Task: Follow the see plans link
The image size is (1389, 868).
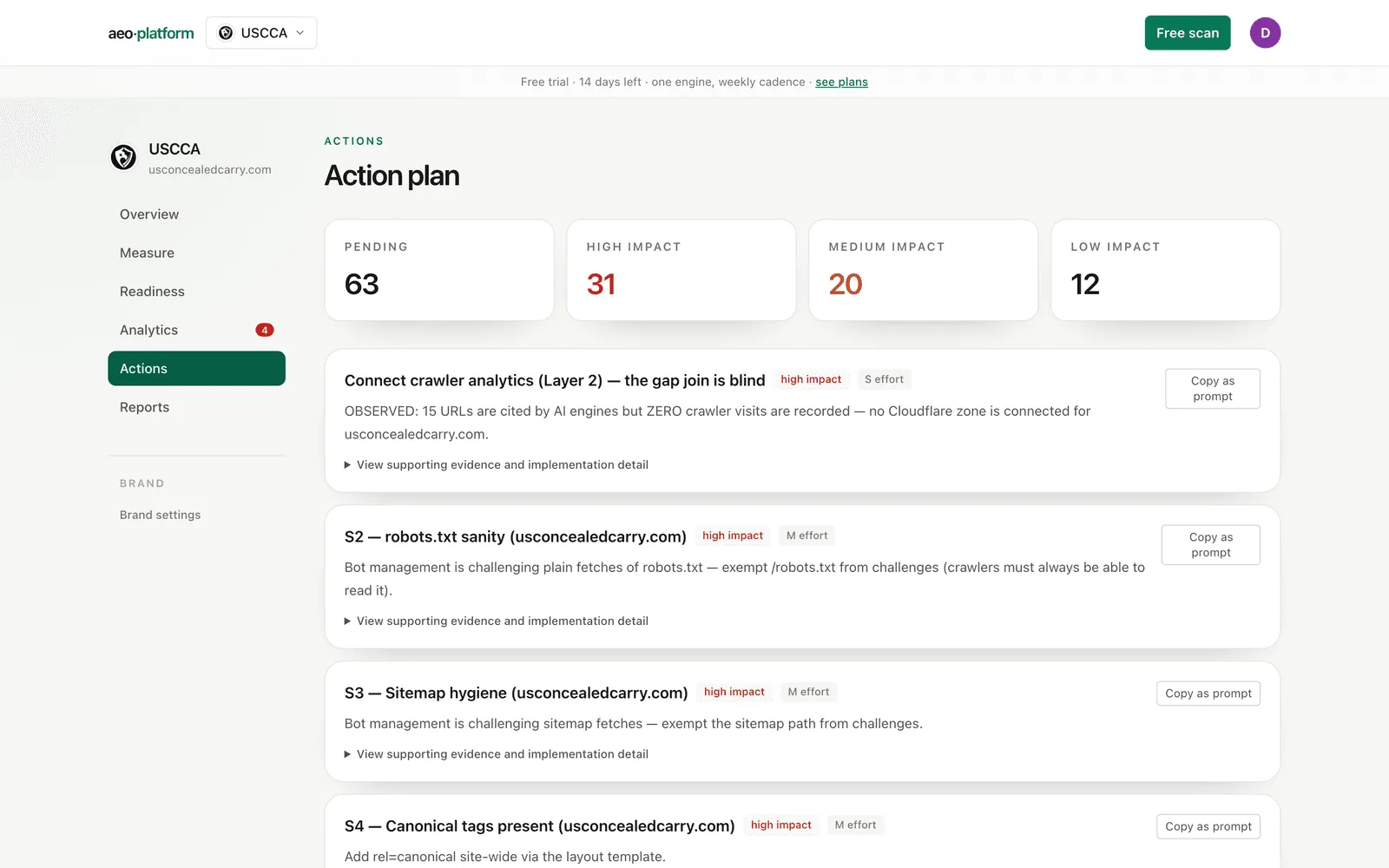Action: [x=841, y=82]
